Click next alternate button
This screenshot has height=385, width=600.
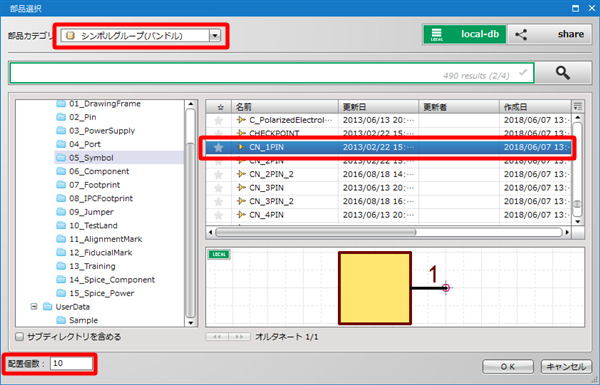pos(239,337)
